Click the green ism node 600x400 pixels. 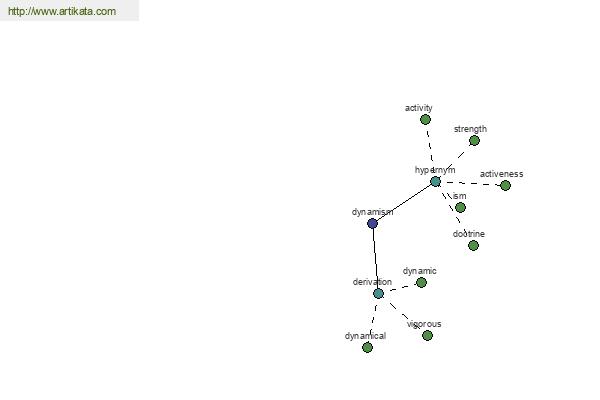pos(460,207)
